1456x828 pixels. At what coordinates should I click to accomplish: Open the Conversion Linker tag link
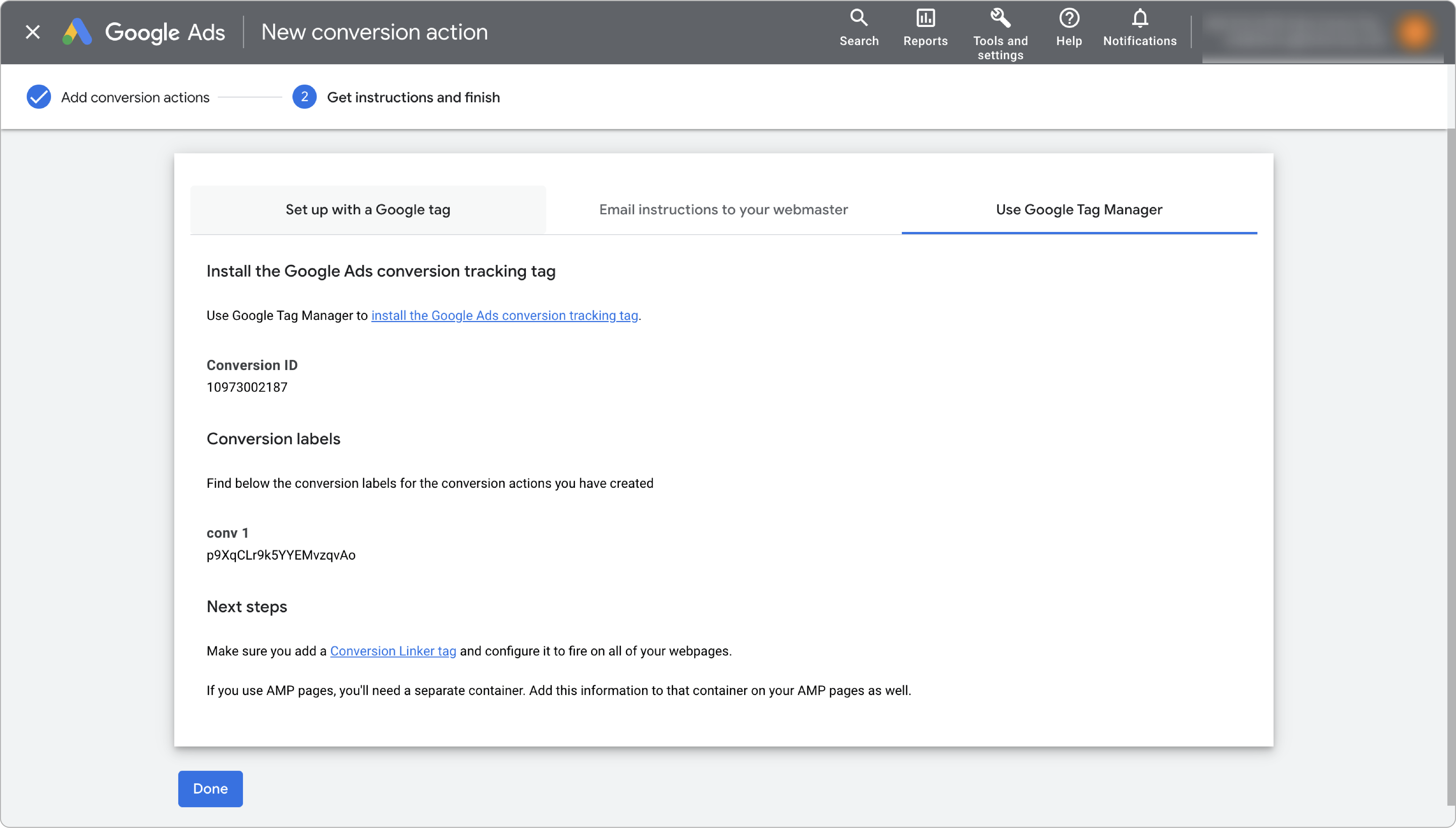pyautogui.click(x=393, y=651)
